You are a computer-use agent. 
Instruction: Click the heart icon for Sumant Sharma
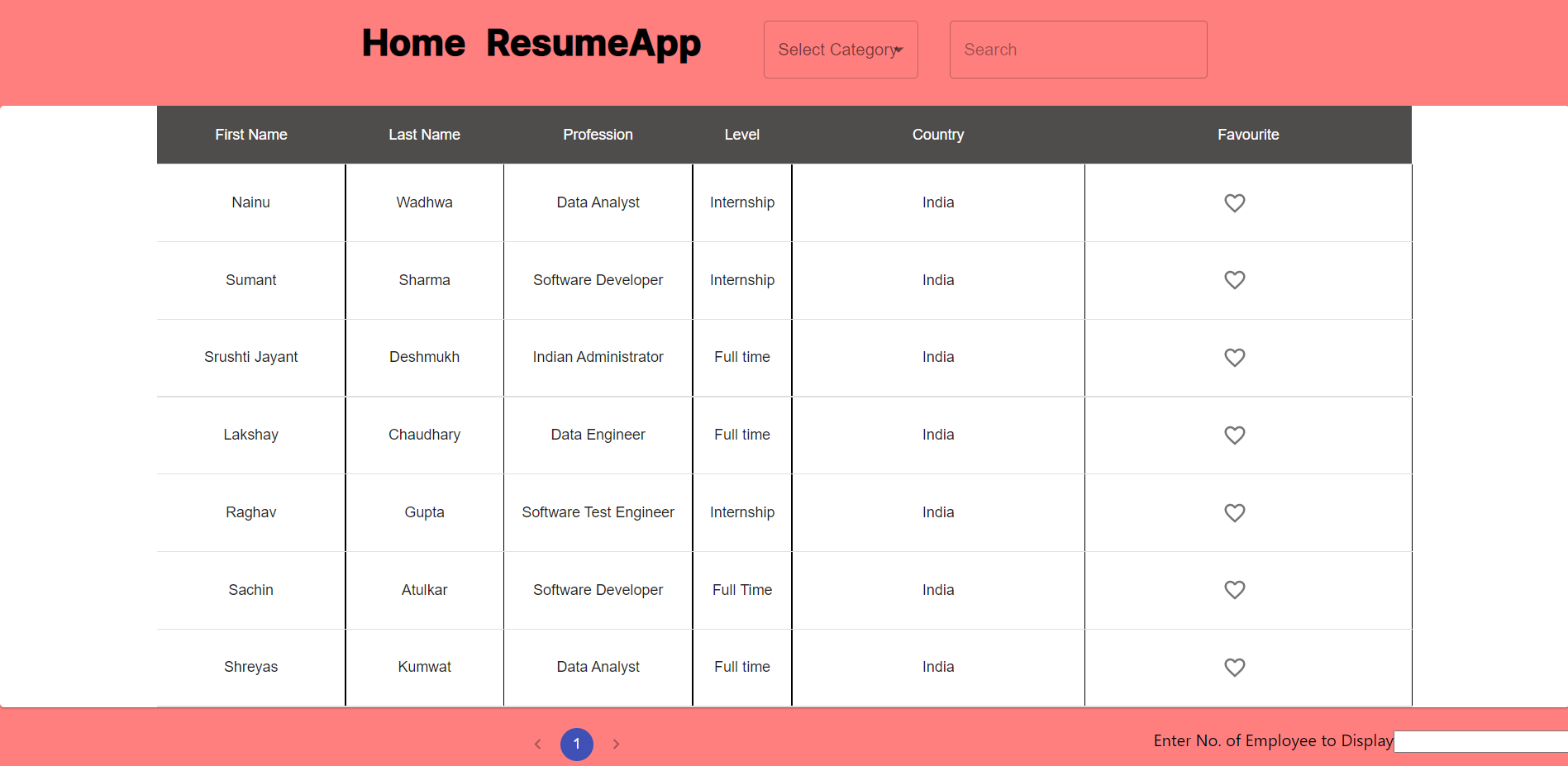(x=1234, y=279)
